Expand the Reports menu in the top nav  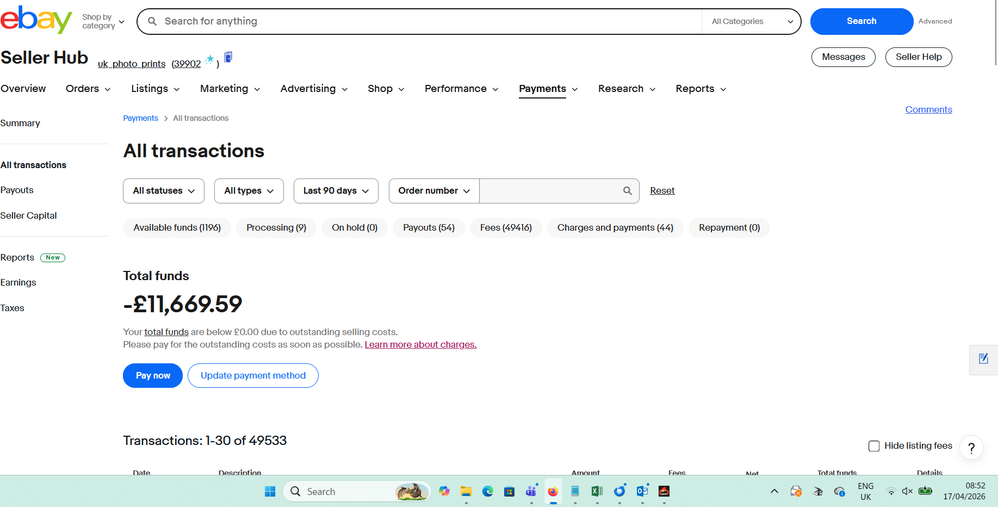(701, 88)
